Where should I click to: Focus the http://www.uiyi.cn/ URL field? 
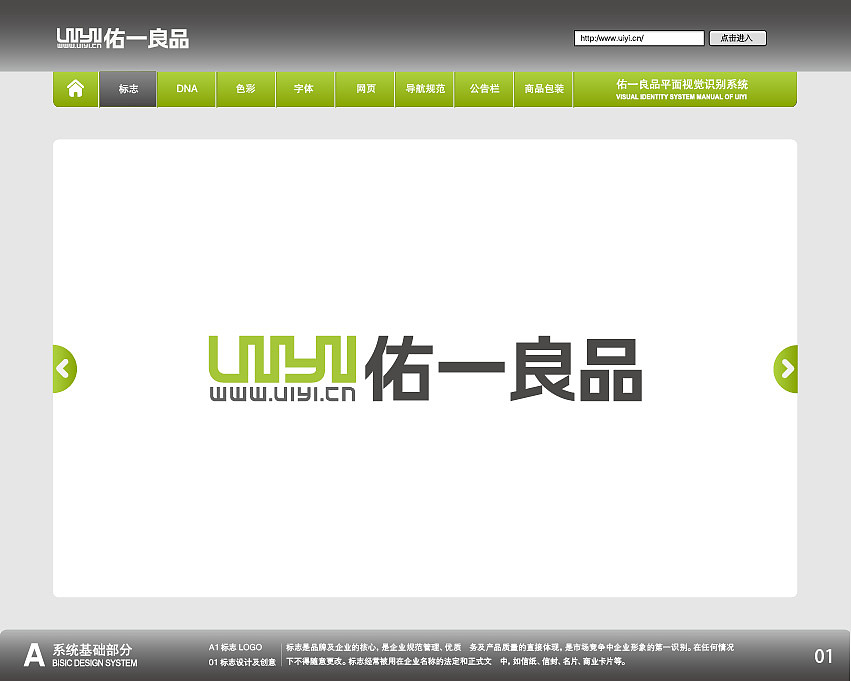point(639,38)
